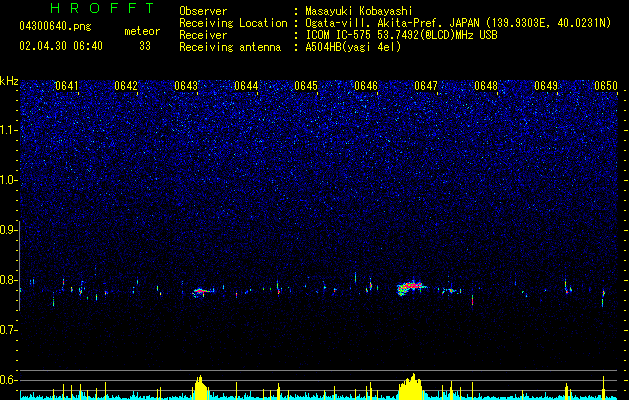Click the meteor count label
The width and height of the screenshot is (629, 400).
pos(142,31)
